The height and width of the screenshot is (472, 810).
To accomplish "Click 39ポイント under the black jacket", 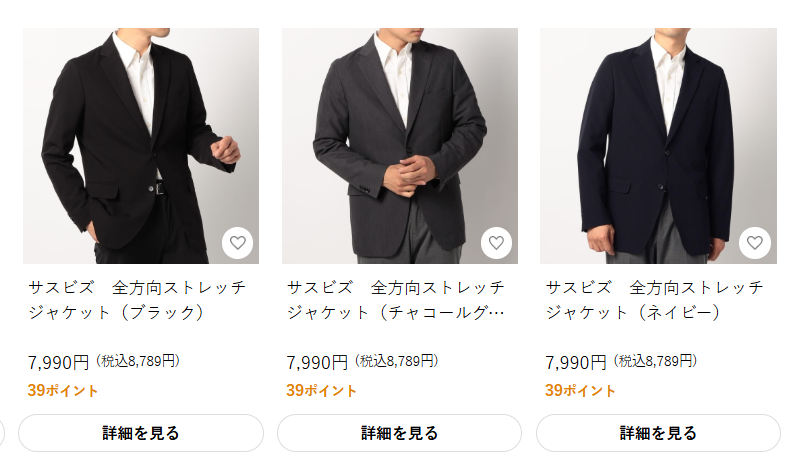I will (x=63, y=390).
